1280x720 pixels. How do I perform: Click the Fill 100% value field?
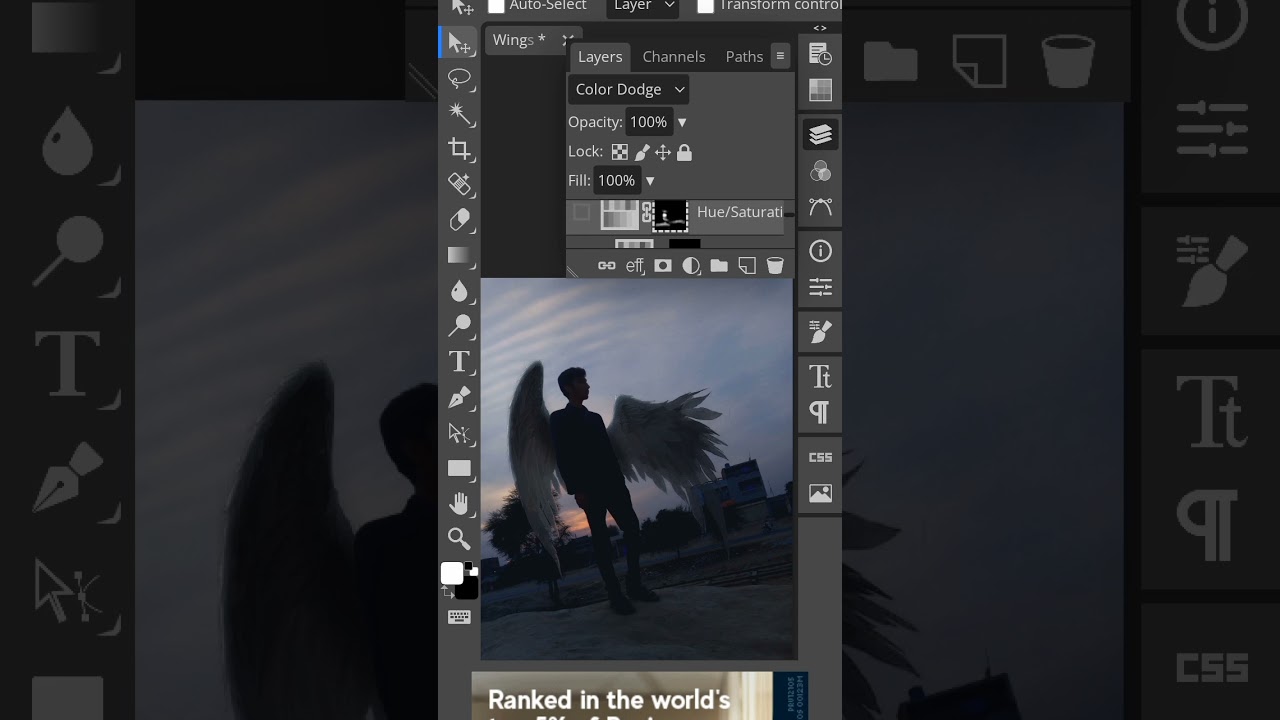(617, 181)
